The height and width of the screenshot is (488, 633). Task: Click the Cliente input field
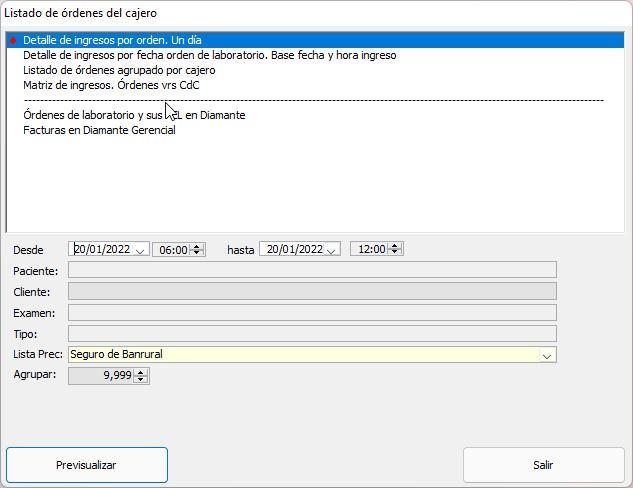pyautogui.click(x=311, y=291)
